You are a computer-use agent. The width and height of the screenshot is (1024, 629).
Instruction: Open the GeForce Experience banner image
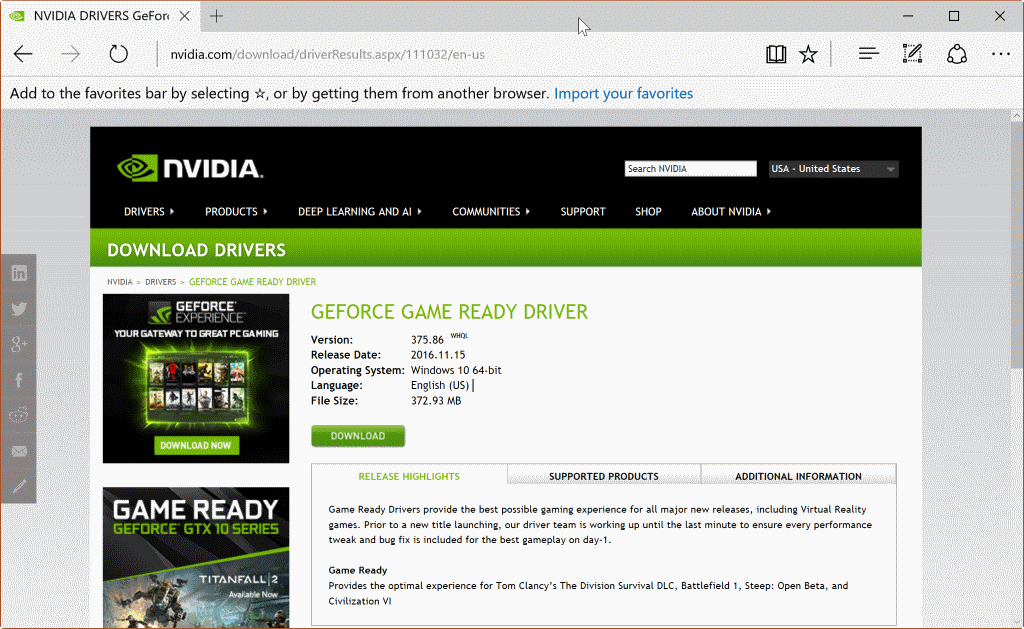click(196, 378)
